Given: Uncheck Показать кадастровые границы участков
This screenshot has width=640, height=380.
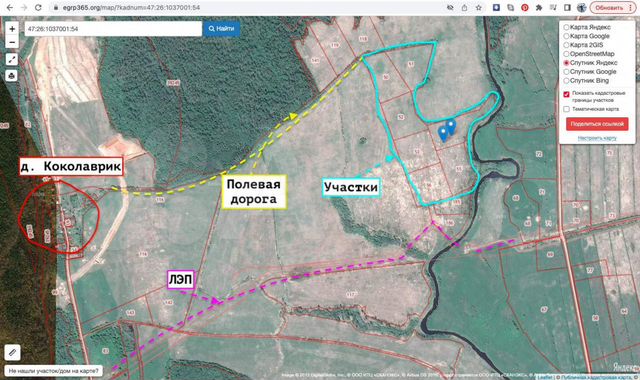Looking at the screenshot, I should click(566, 94).
